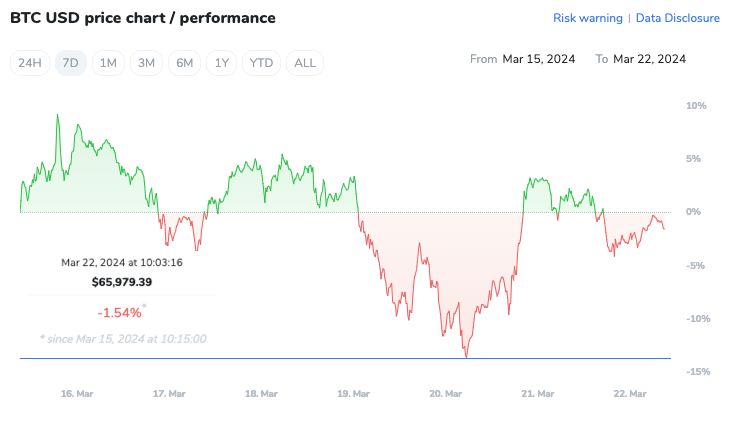Click the chart title heading
Viewport: 736px width, 430px height.
pos(142,18)
